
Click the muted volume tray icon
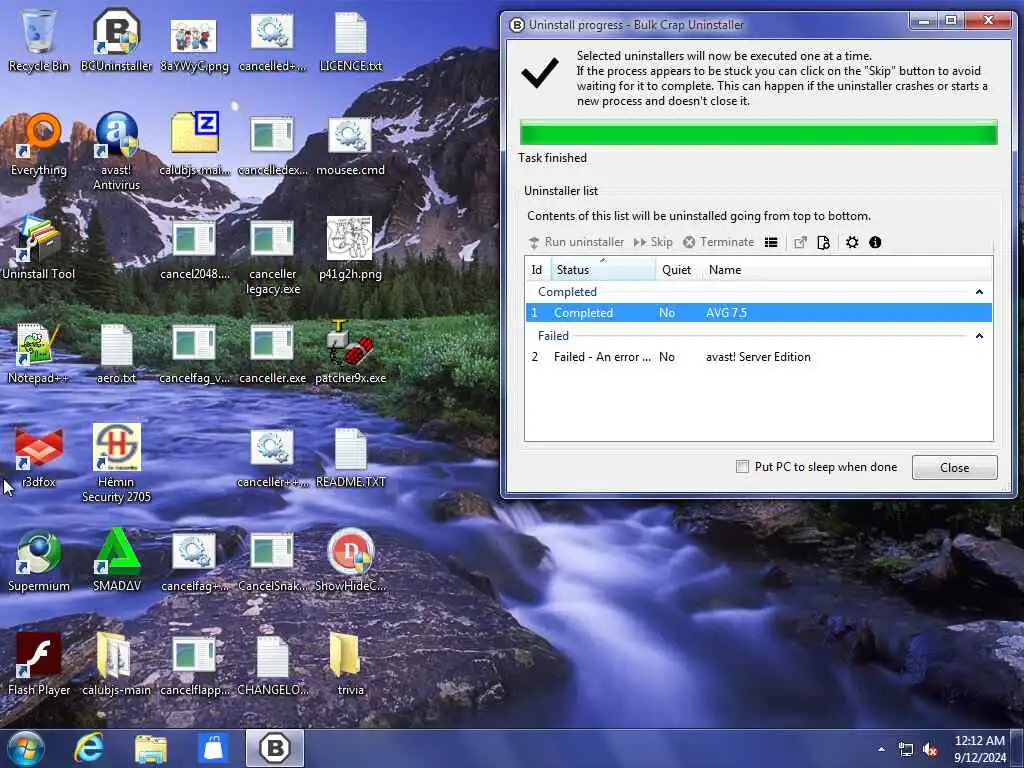tap(929, 750)
